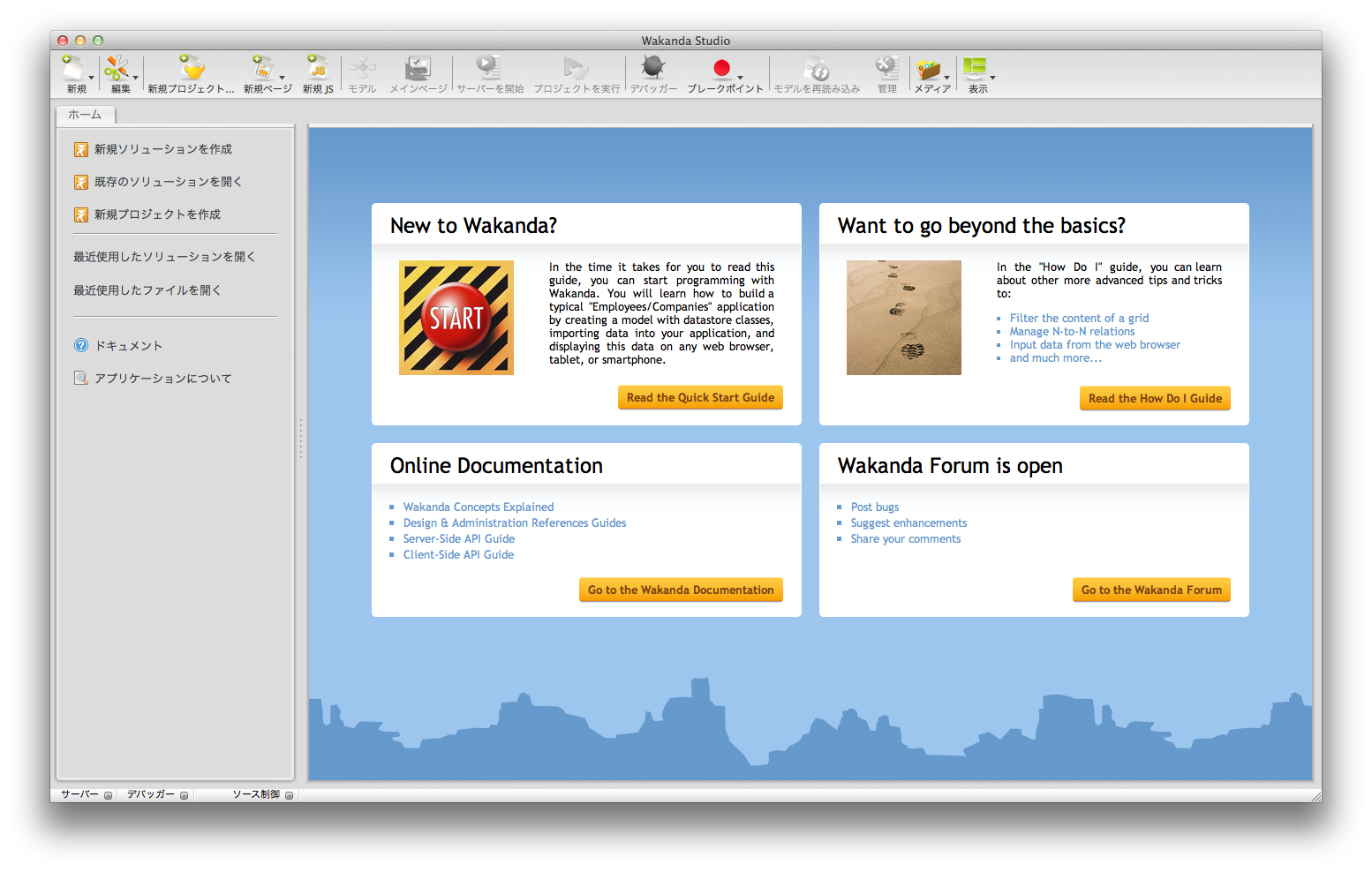Open the Wakanda Concepts Explained link
Viewport: 1372px width, 872px height.
[479, 507]
